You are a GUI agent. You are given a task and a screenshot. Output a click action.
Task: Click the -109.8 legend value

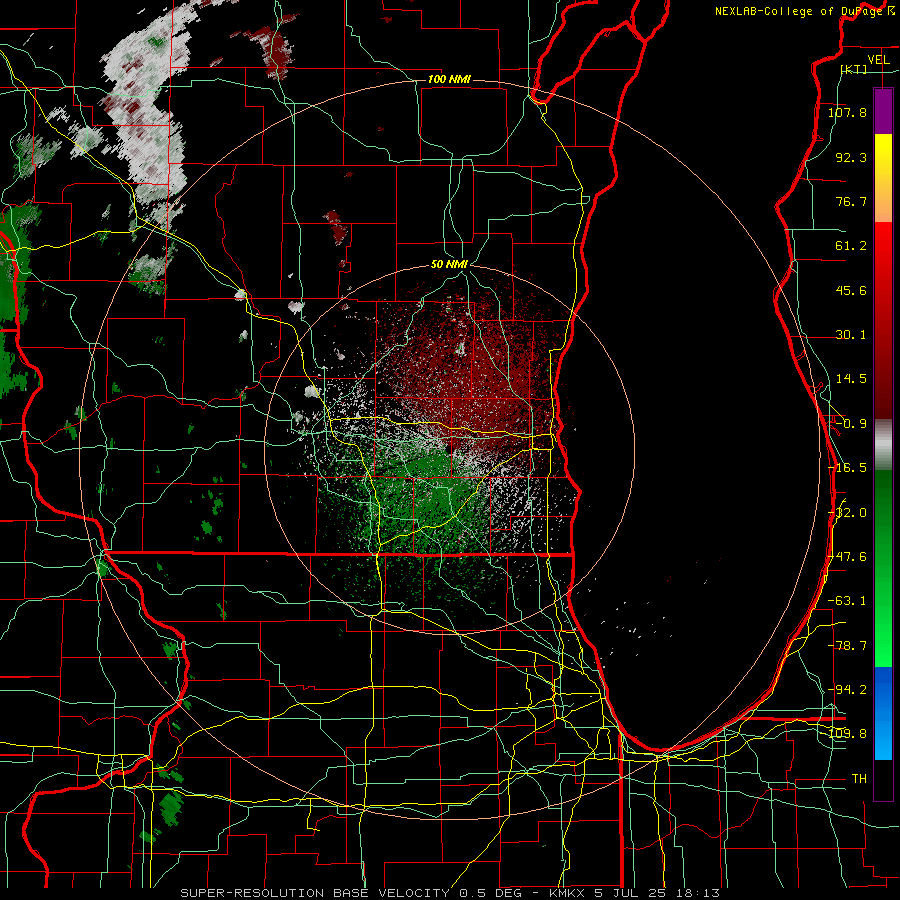click(847, 734)
